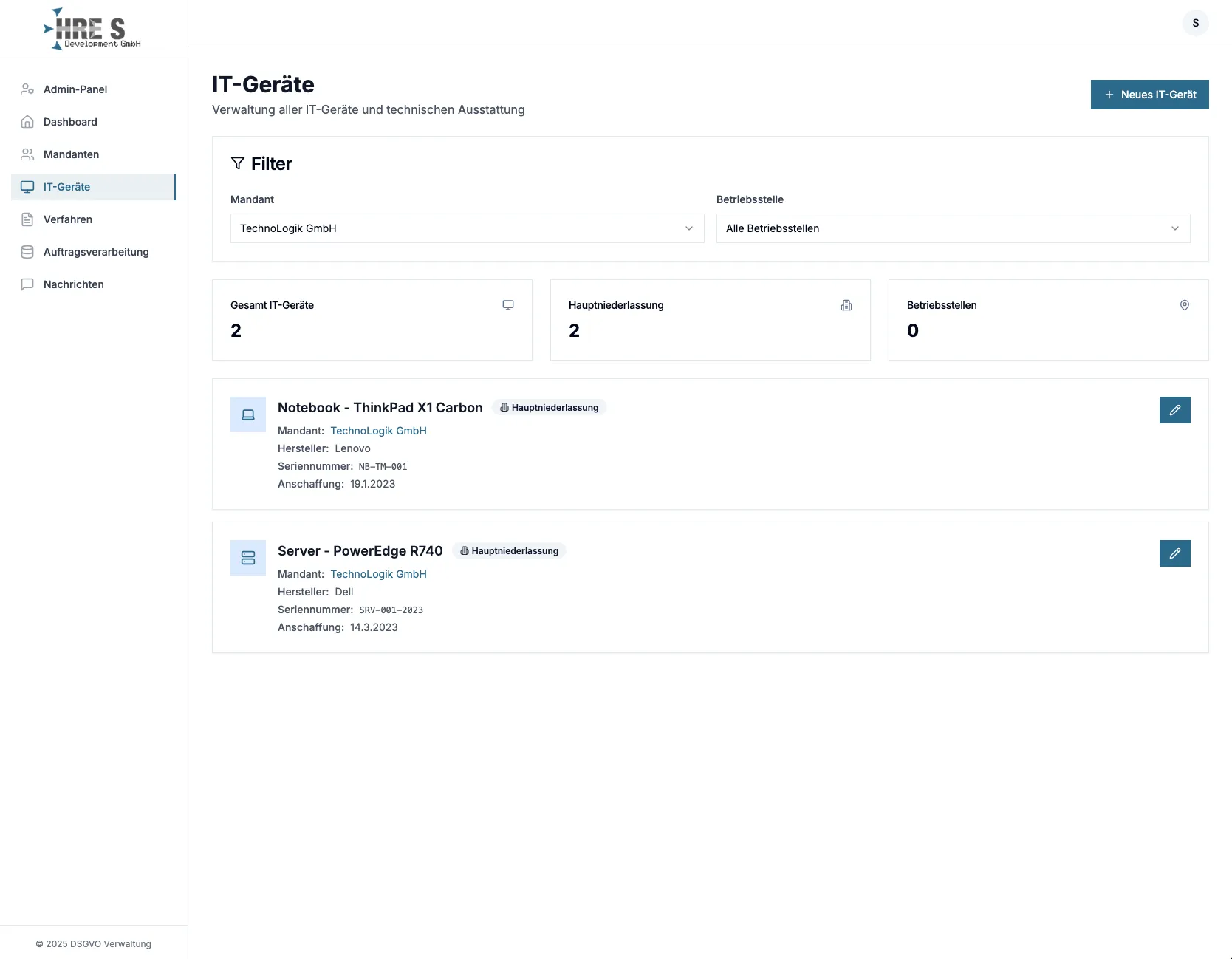Follow TechnoLogik GmbH link under Notebook entry

(378, 431)
